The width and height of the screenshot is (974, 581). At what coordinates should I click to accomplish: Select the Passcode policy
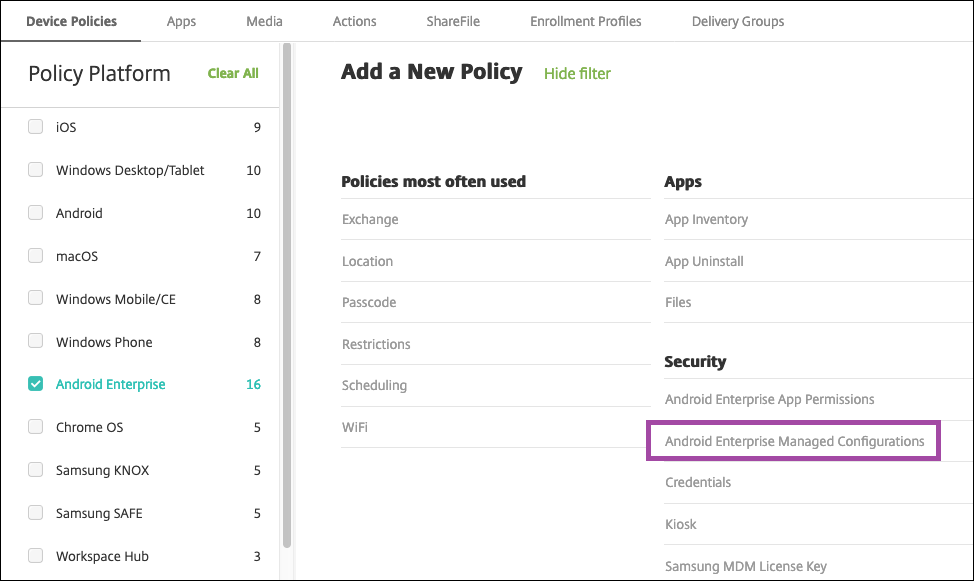click(369, 302)
